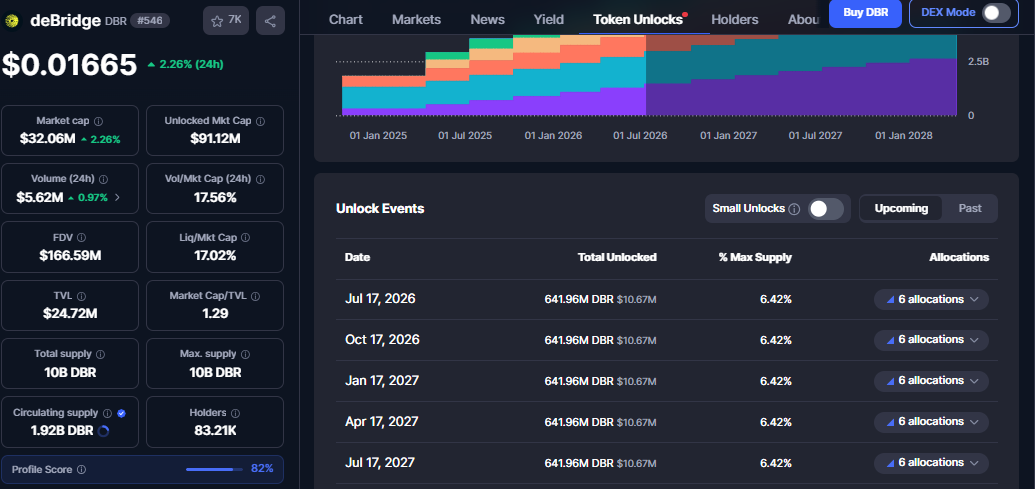Open volume details chevron arrow

(x=117, y=197)
